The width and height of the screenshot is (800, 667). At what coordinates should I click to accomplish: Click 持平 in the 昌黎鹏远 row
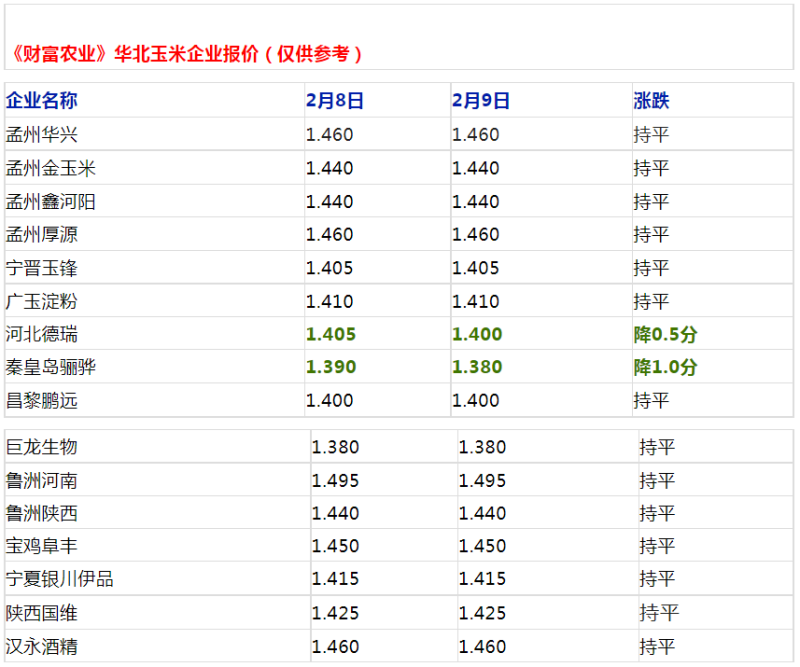651,401
